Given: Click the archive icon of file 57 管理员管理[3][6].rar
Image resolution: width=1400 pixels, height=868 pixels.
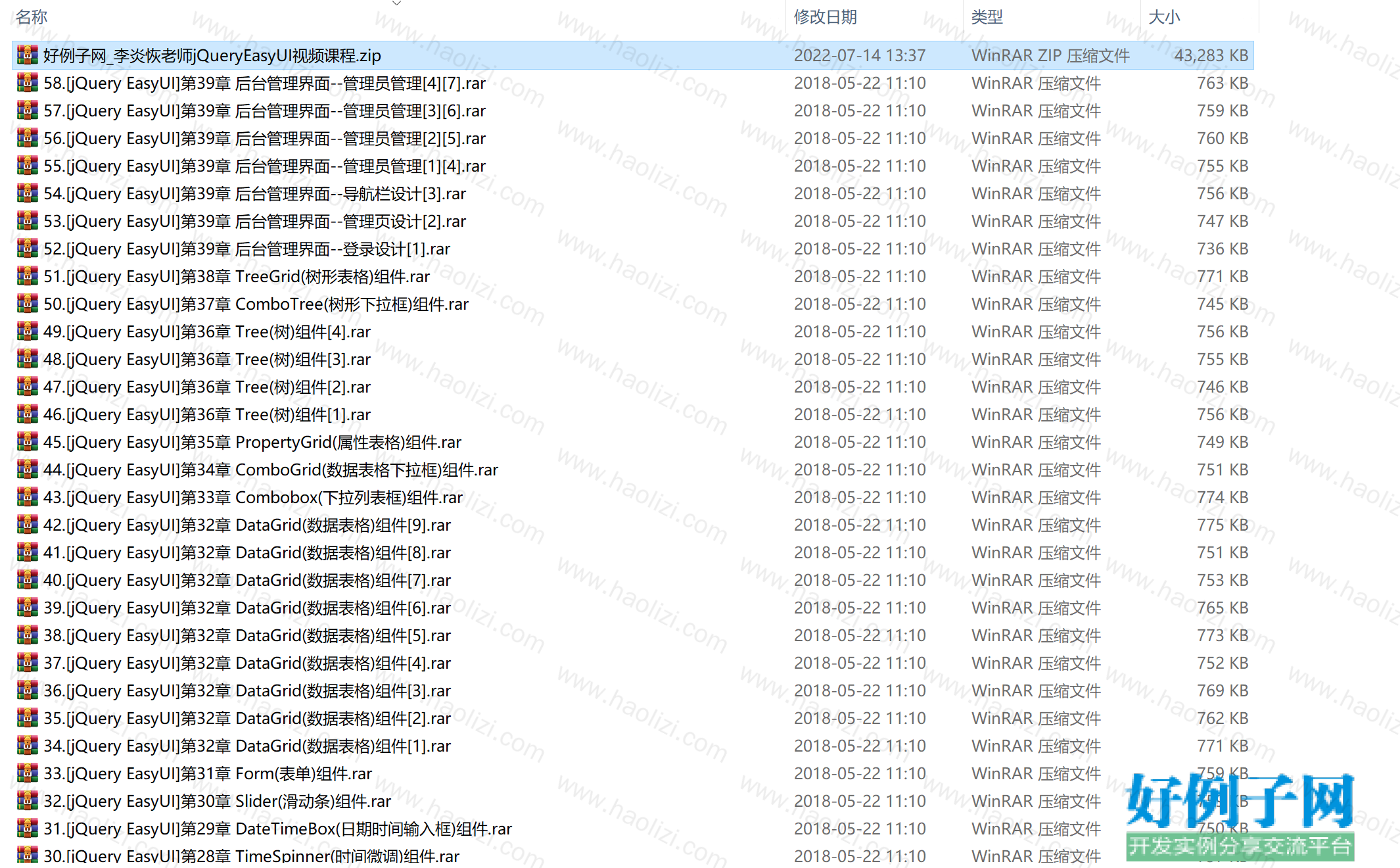Looking at the screenshot, I should (x=27, y=110).
